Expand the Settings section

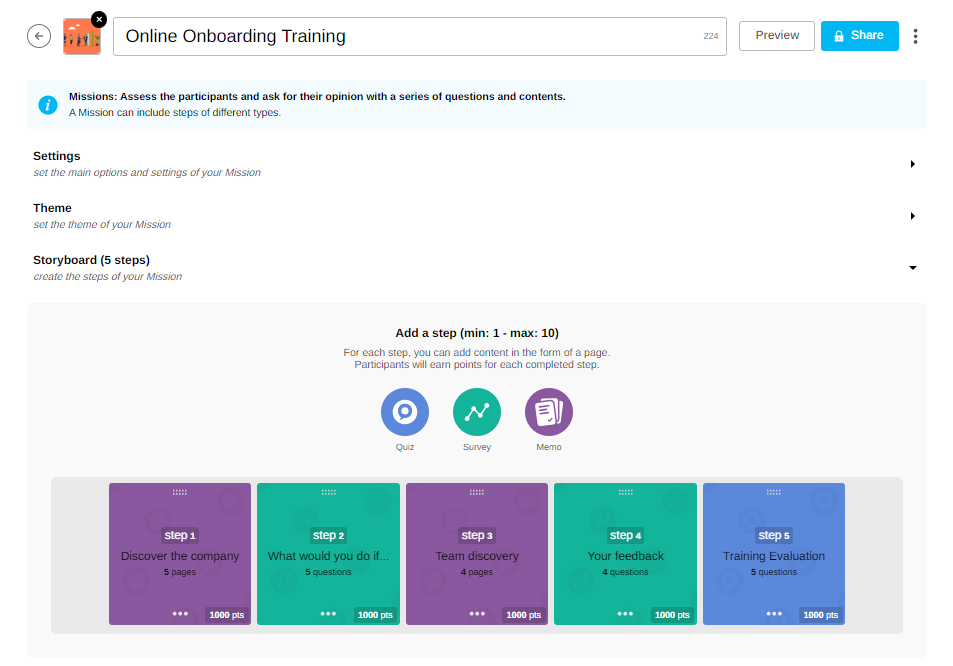pos(912,164)
